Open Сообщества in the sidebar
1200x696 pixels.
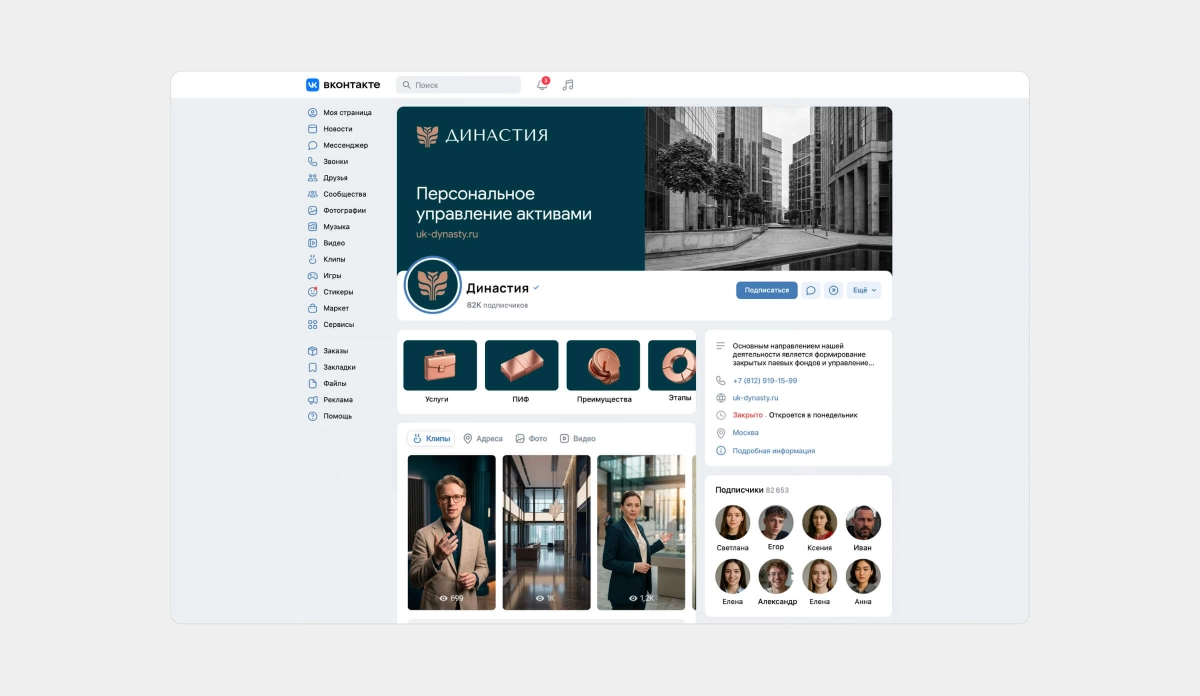(337, 194)
